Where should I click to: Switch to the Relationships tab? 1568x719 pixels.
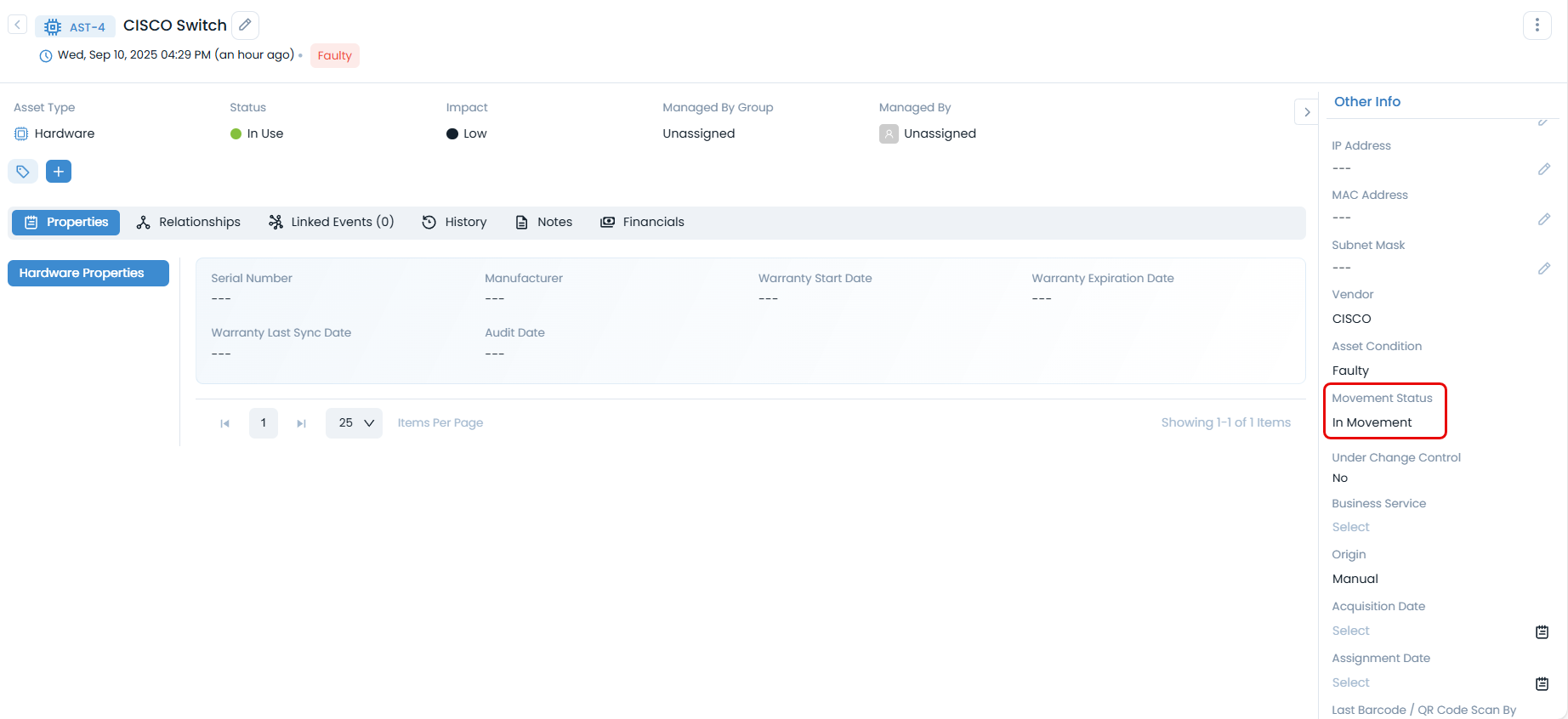[189, 222]
